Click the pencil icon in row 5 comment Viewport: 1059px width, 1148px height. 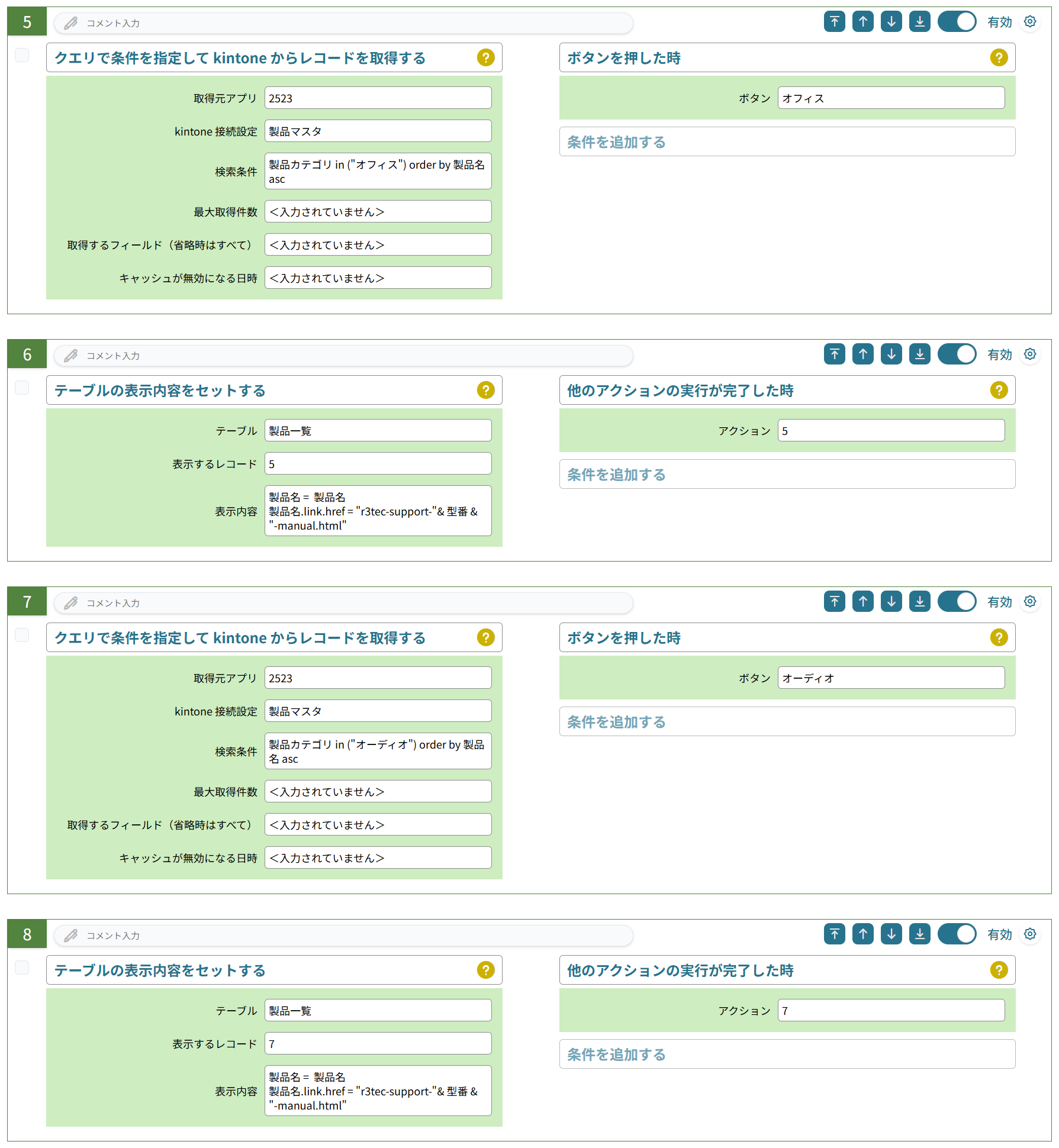click(71, 23)
